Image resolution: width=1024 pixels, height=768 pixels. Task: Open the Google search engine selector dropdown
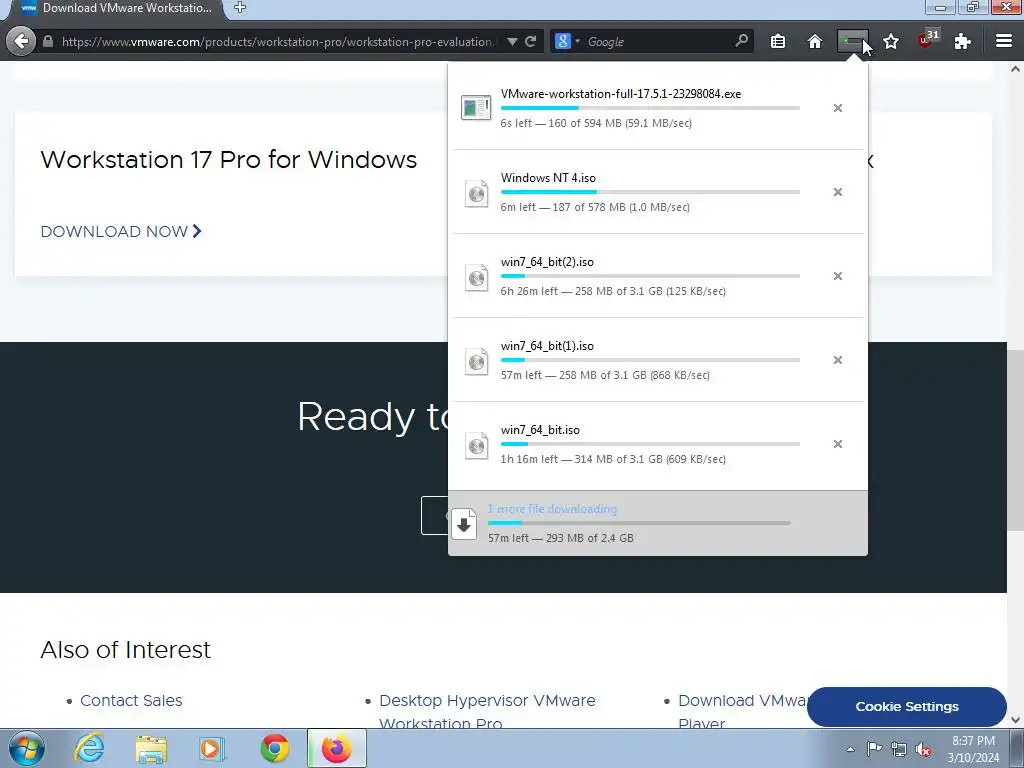pyautogui.click(x=567, y=42)
